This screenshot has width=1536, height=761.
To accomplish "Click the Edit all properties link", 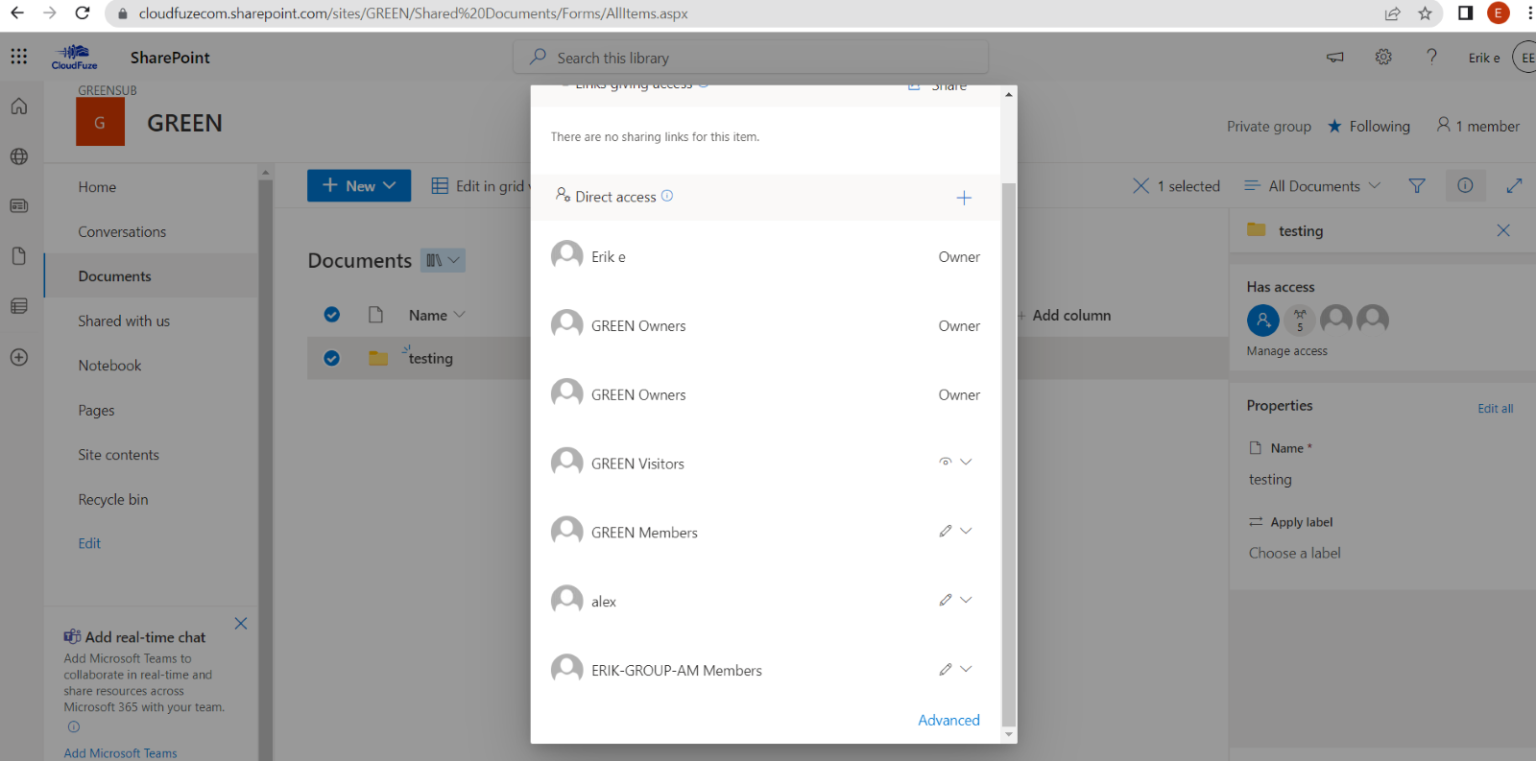I will pyautogui.click(x=1494, y=408).
